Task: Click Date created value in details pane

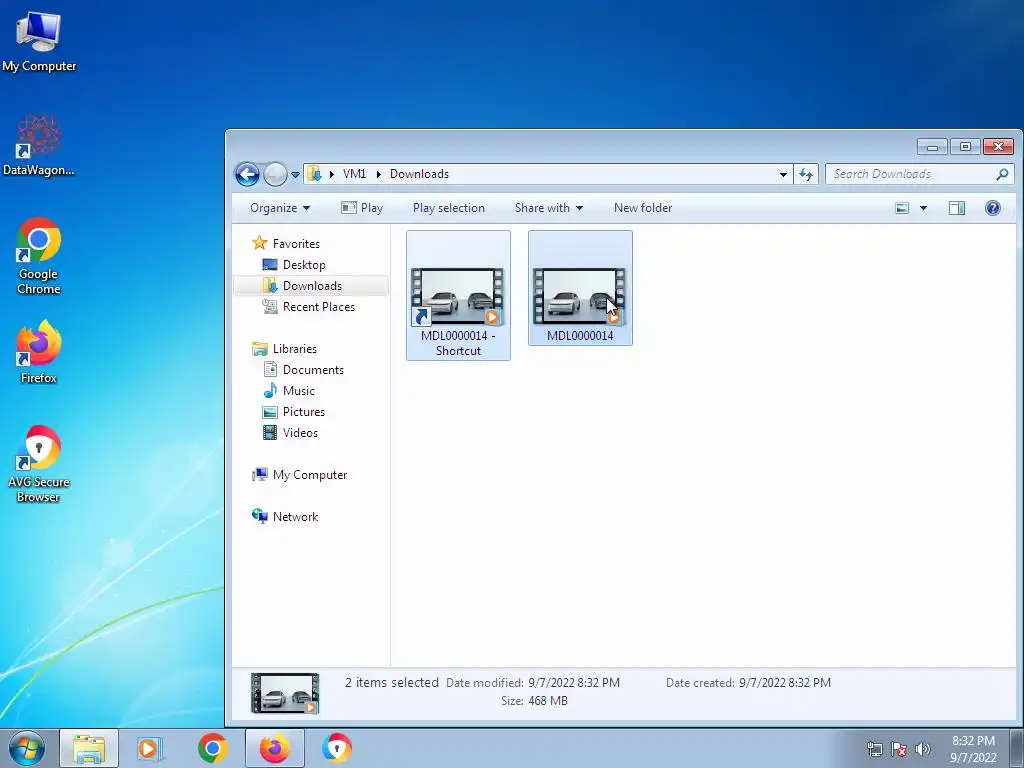Action: click(x=785, y=682)
